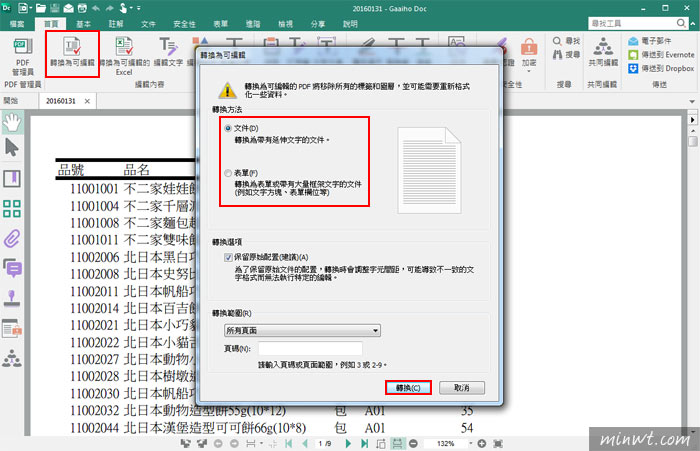Click the open folder icon in title bar
Viewport: 700px width, 451px height.
(x=41, y=8)
